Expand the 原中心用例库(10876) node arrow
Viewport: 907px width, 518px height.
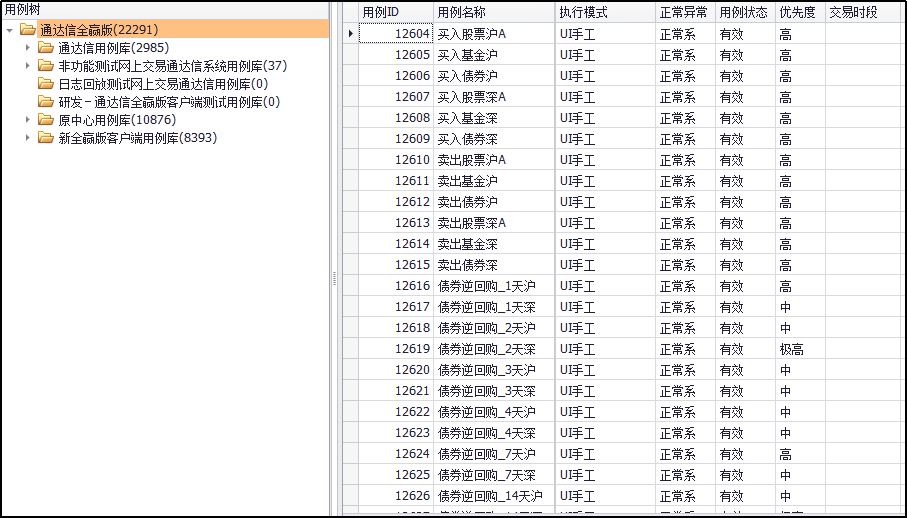pyautogui.click(x=27, y=120)
